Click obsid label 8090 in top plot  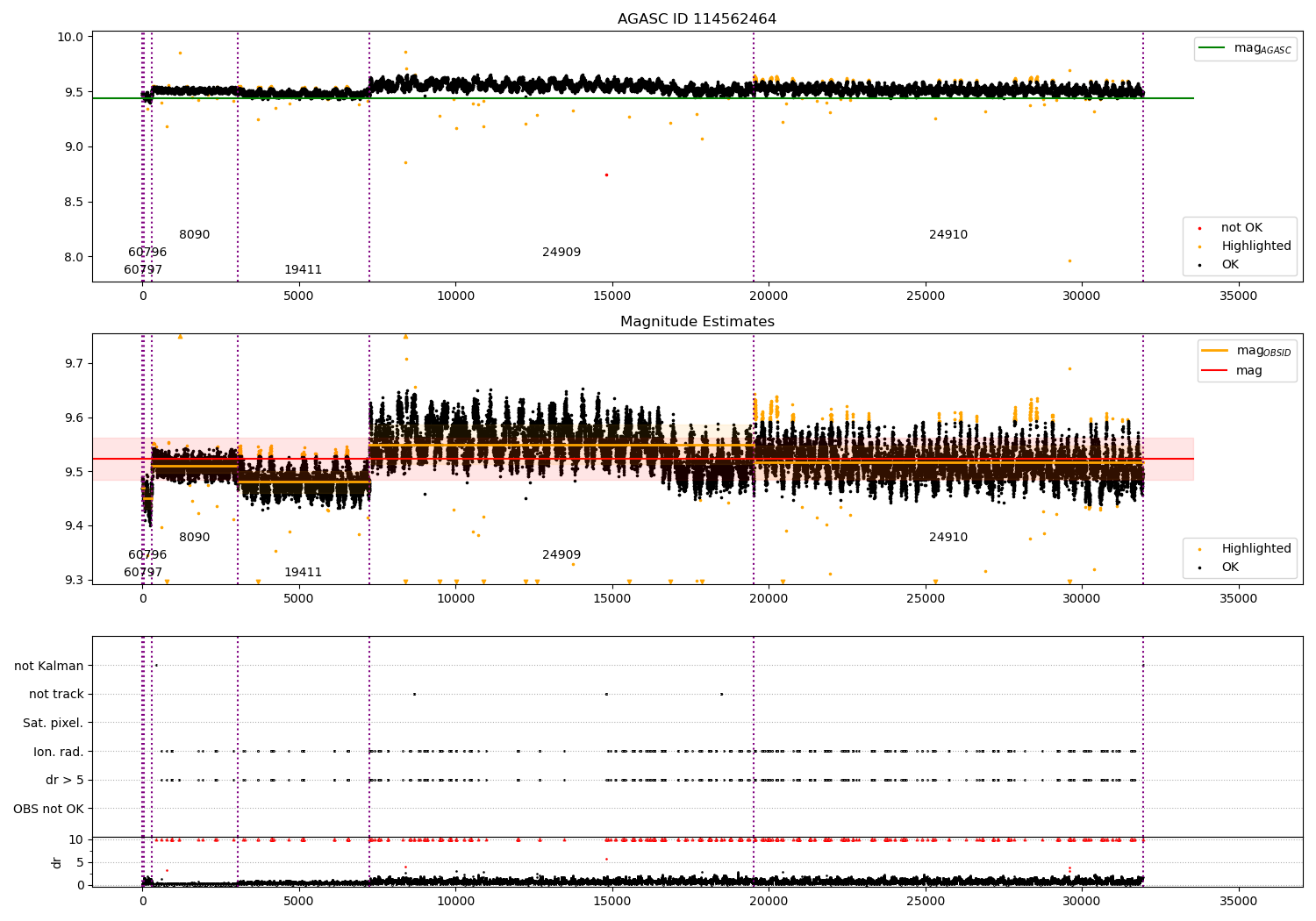coord(195,235)
